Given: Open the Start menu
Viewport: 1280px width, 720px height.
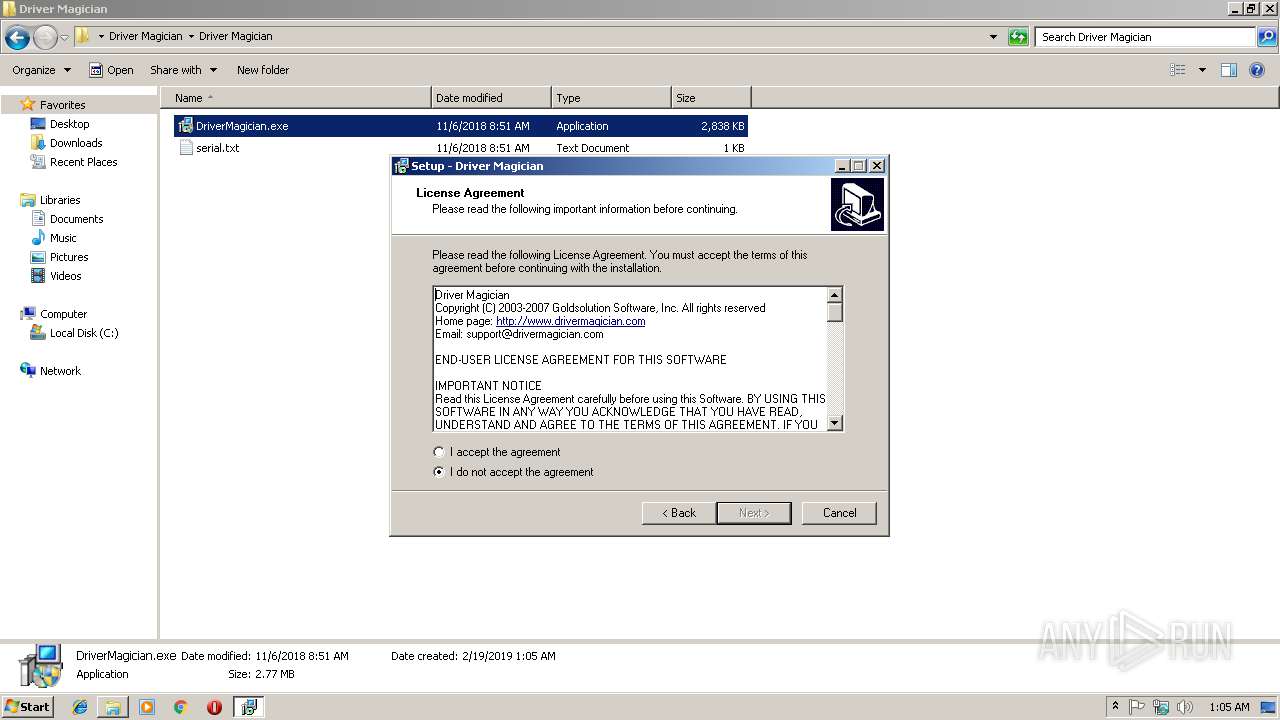Looking at the screenshot, I should (28, 707).
